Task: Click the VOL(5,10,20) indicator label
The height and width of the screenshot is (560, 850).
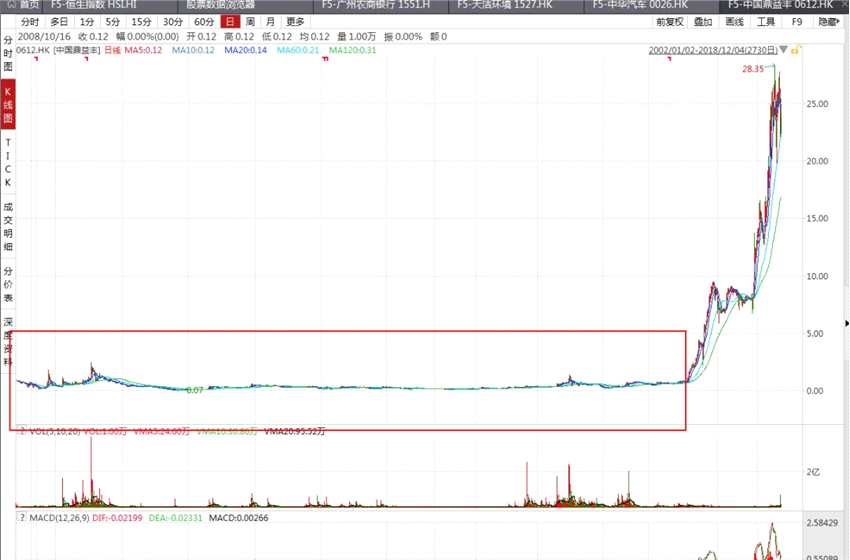Action: click(55, 432)
